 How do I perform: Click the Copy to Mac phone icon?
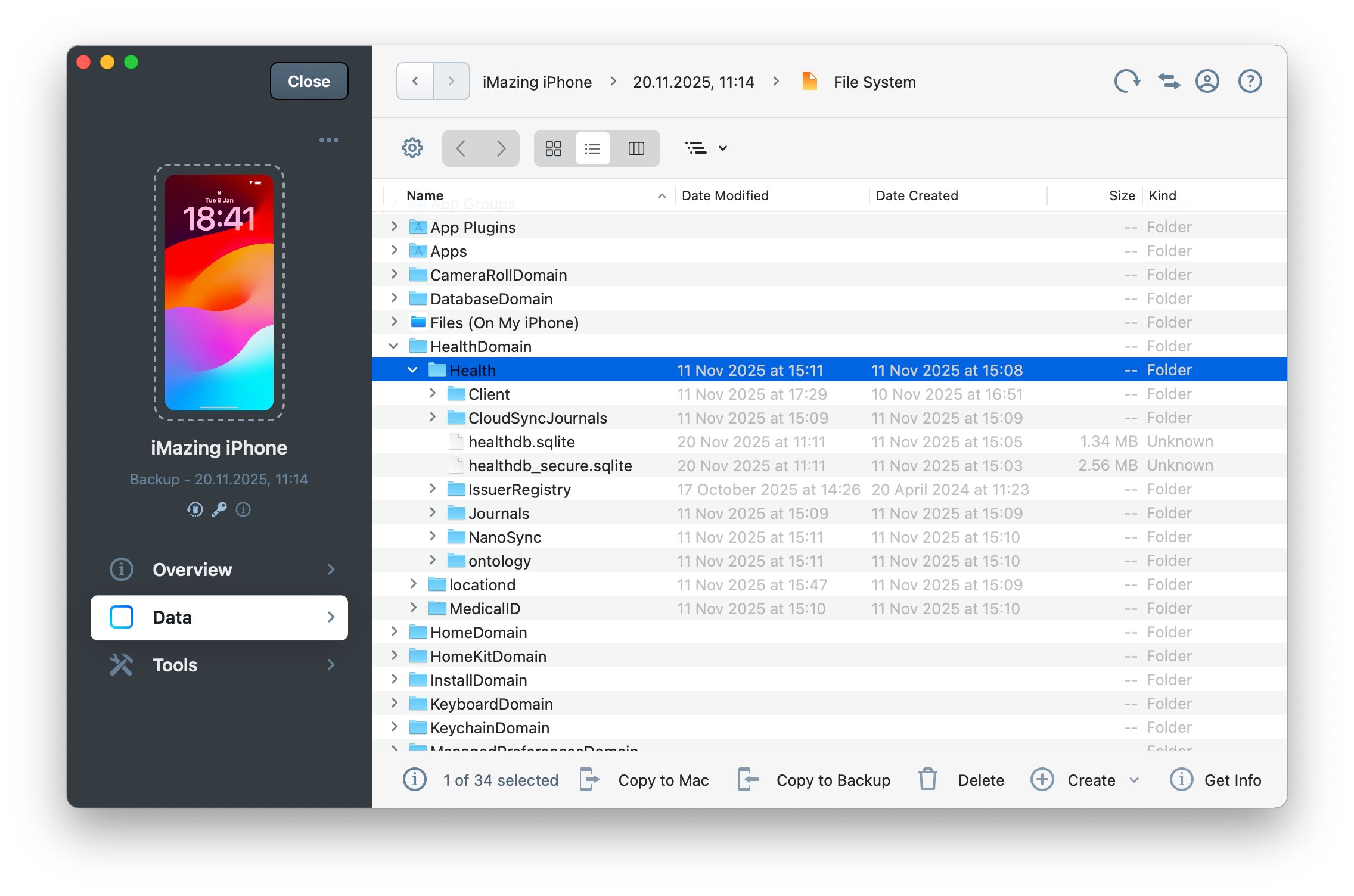(x=589, y=779)
